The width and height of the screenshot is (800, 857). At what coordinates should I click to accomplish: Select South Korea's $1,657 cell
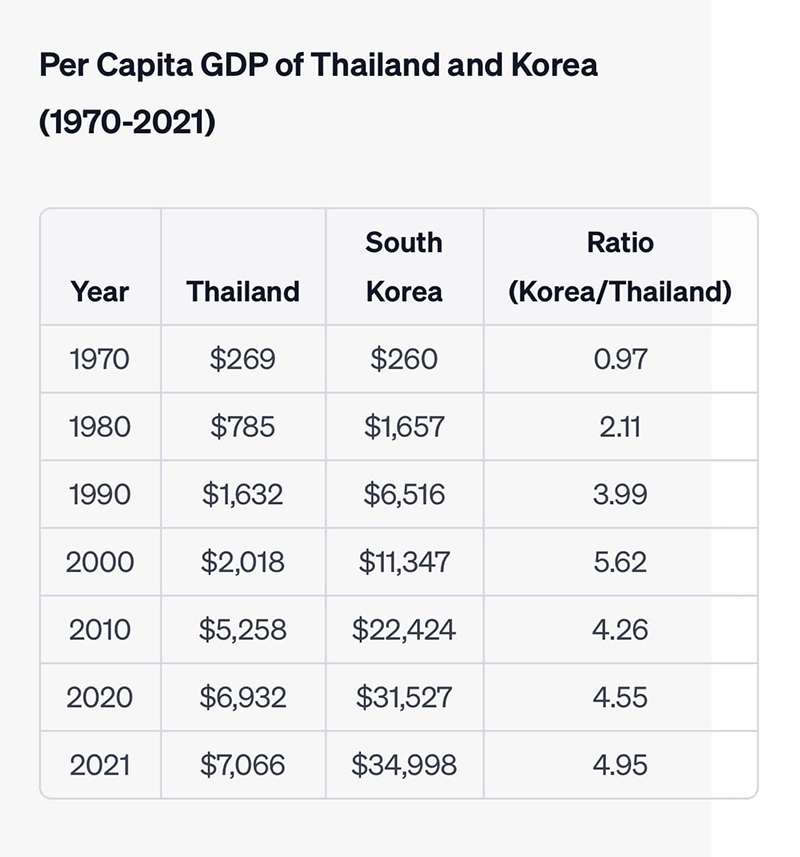tap(404, 427)
